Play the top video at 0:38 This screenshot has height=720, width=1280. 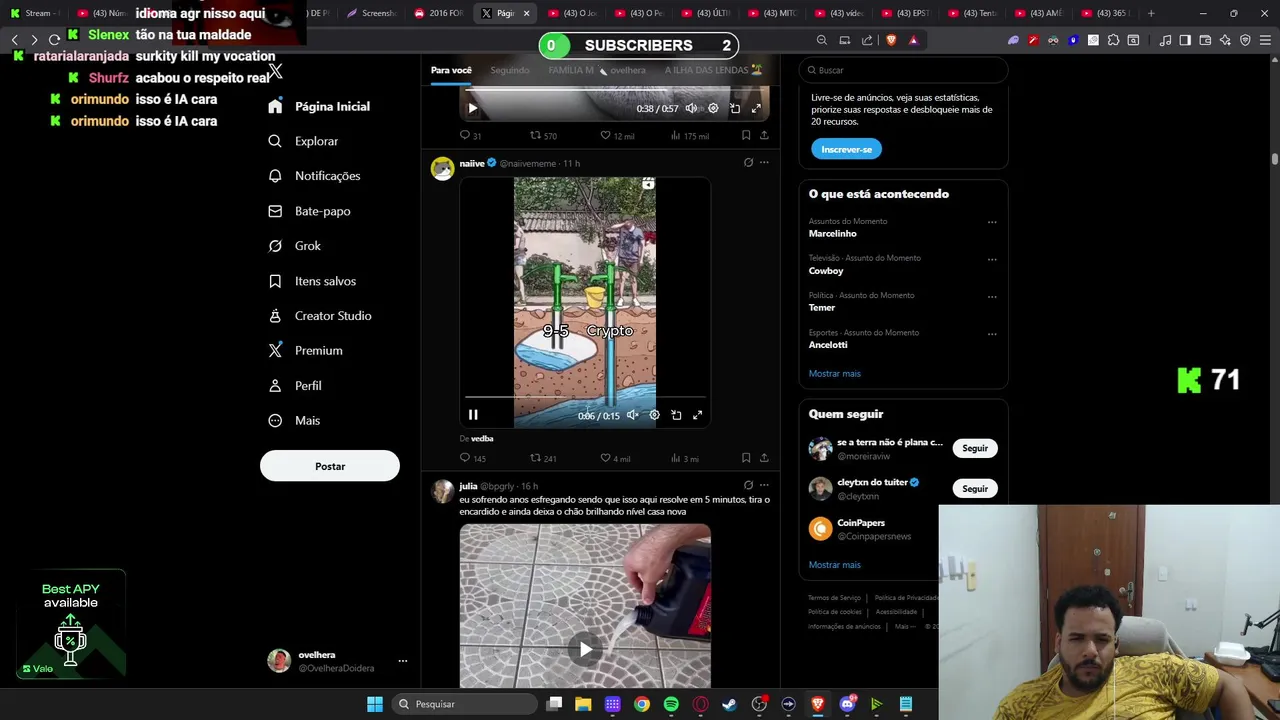[x=473, y=108]
